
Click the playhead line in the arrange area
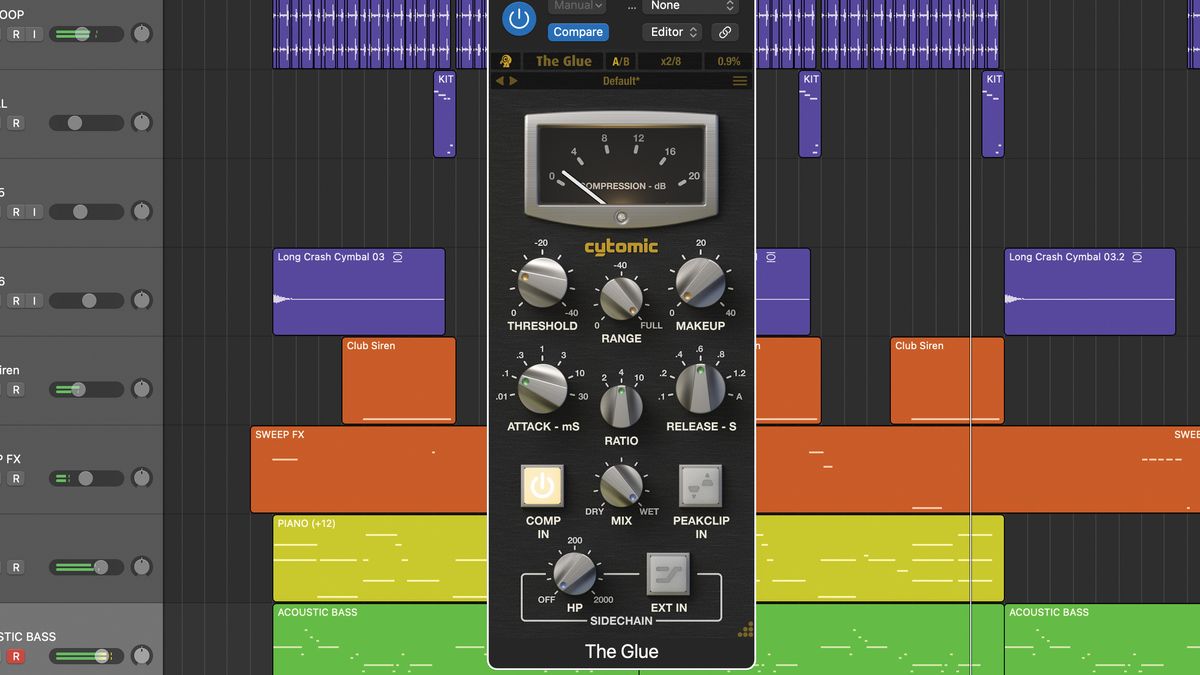tap(971, 337)
